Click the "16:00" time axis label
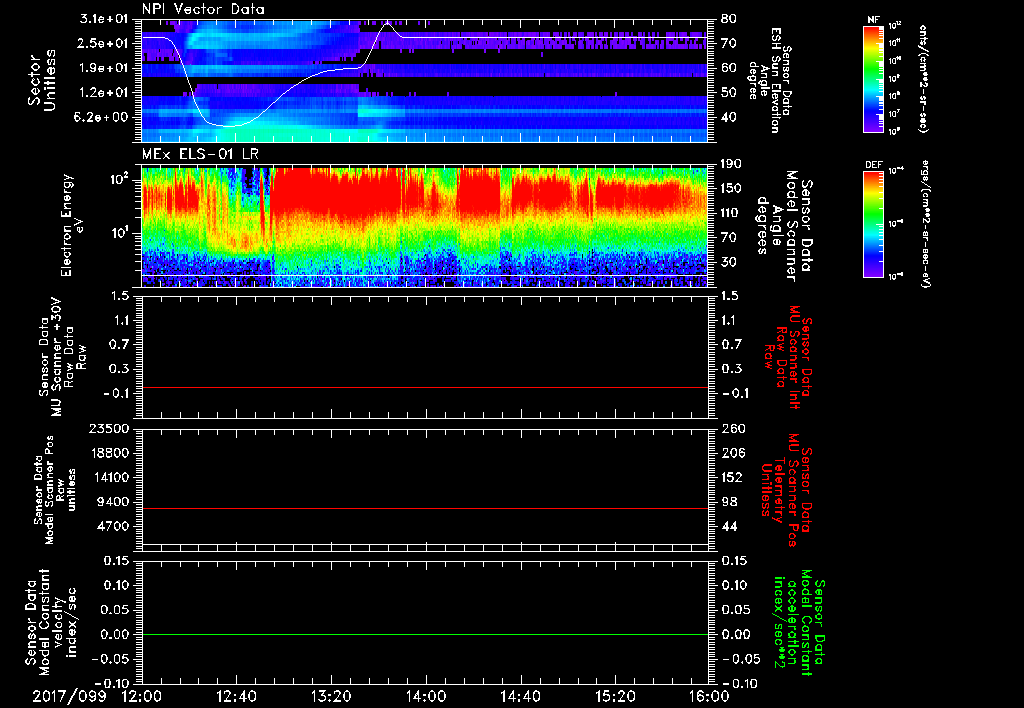The image size is (1024, 708). pyautogui.click(x=709, y=696)
